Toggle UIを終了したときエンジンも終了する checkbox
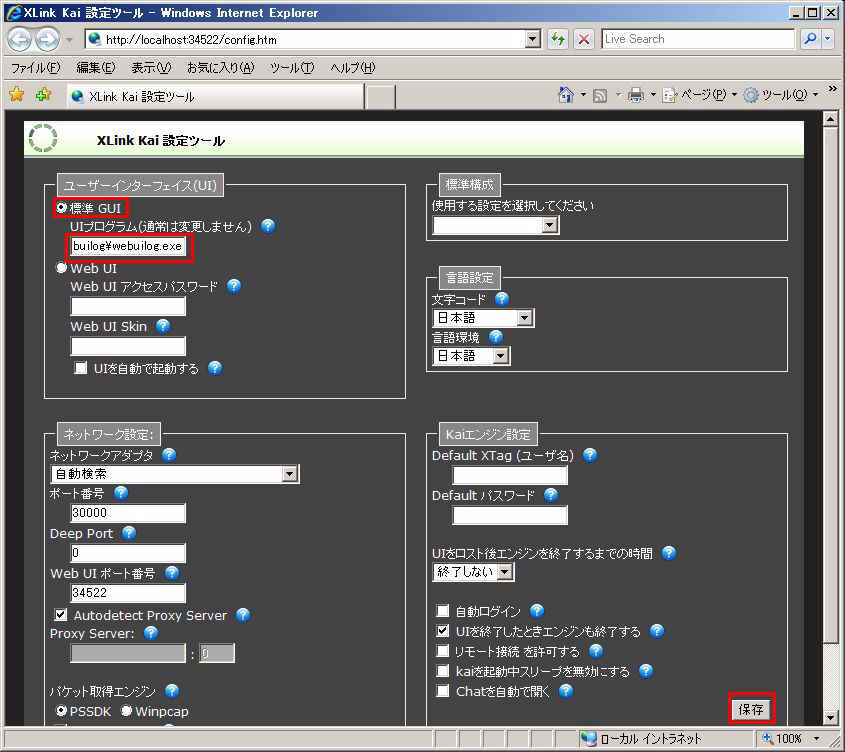This screenshot has height=752, width=845. point(442,631)
